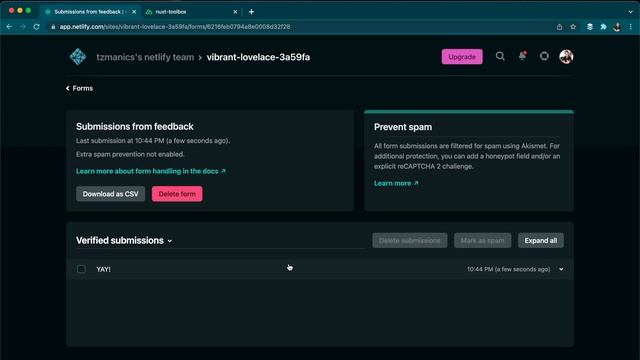Open the notifications bell icon
This screenshot has height=360, width=640.
[522, 56]
